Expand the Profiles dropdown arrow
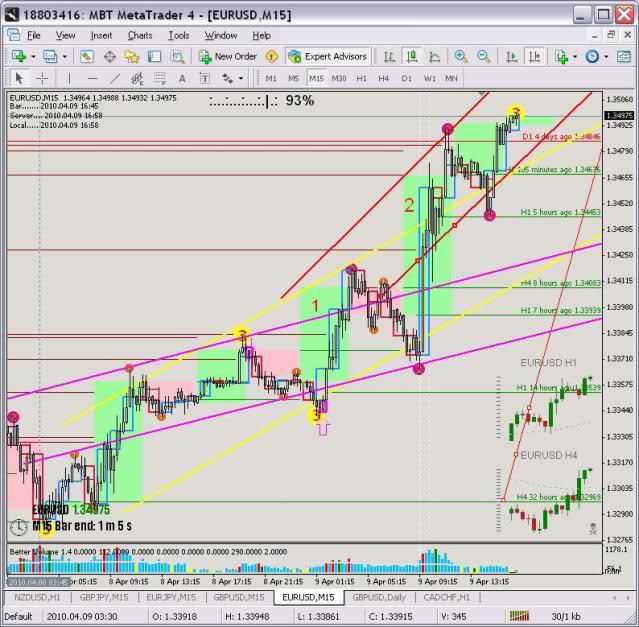 (65, 57)
